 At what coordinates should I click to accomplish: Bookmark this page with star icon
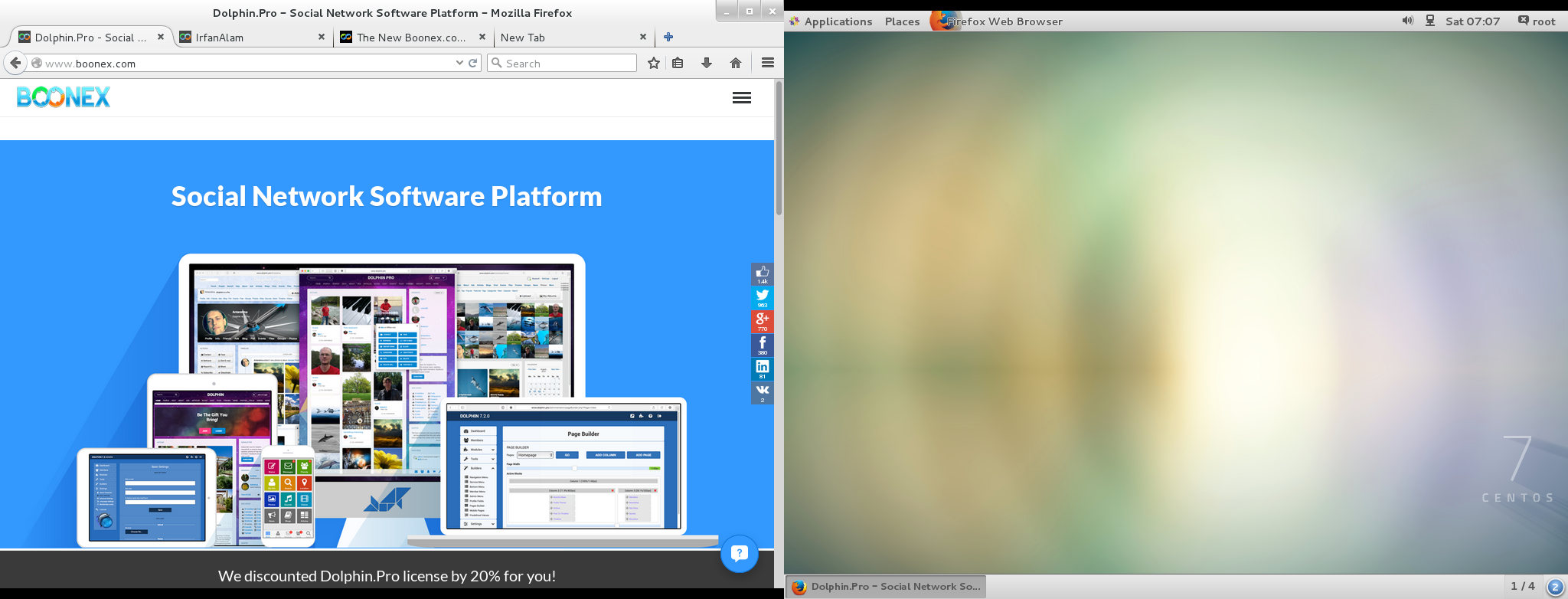(653, 64)
